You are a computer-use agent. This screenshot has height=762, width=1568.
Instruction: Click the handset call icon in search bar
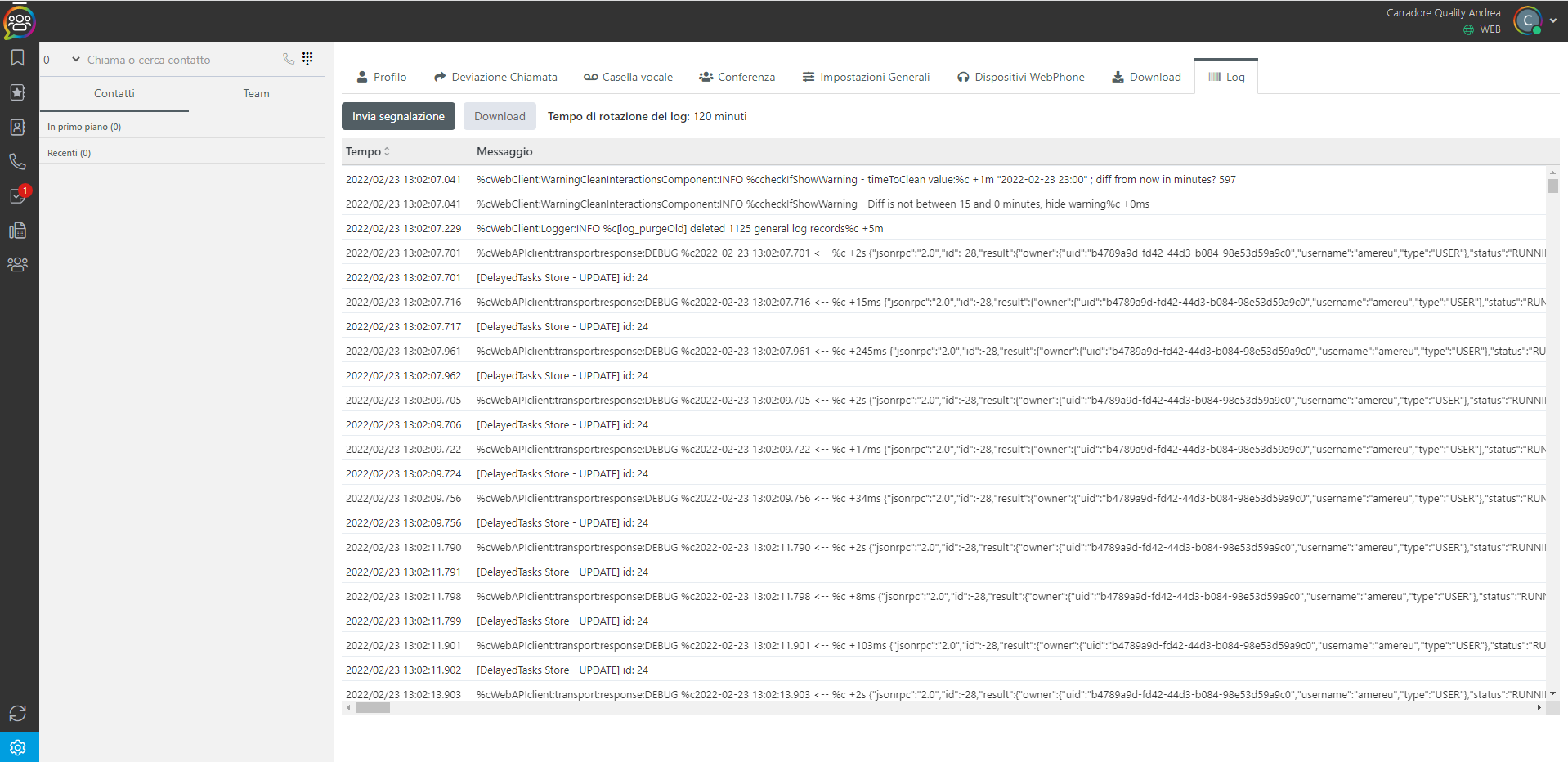pyautogui.click(x=289, y=59)
